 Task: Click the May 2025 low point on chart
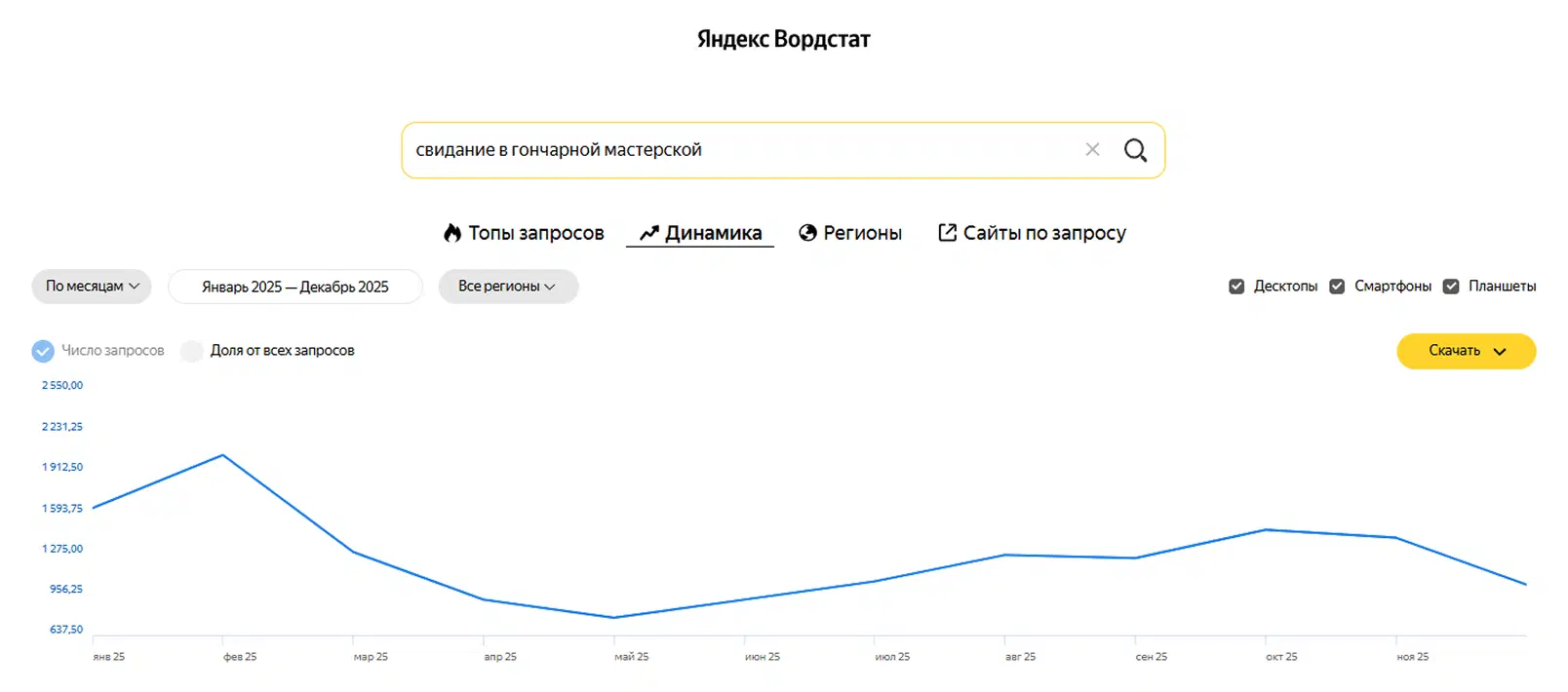[613, 618]
